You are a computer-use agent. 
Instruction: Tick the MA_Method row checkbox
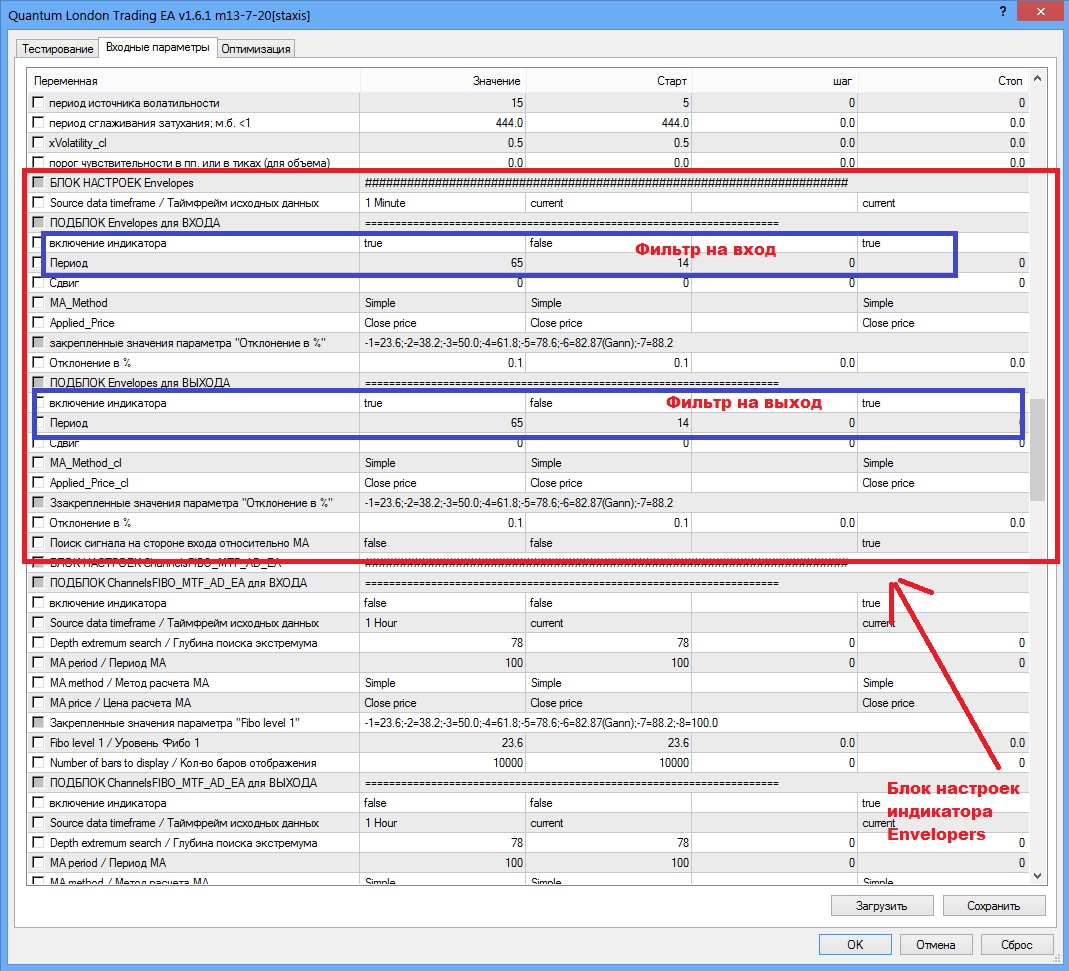click(38, 302)
